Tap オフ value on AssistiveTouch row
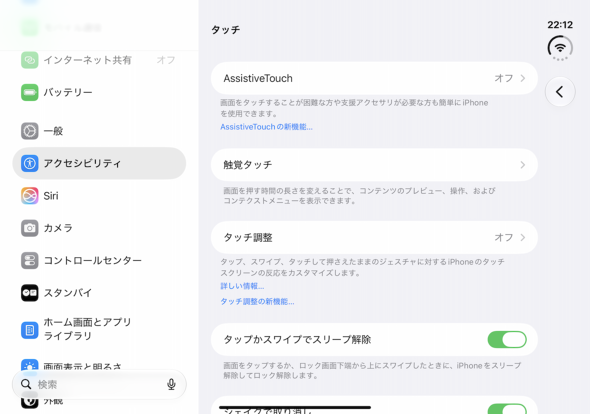Image resolution: width=590 pixels, height=414 pixels. point(504,78)
